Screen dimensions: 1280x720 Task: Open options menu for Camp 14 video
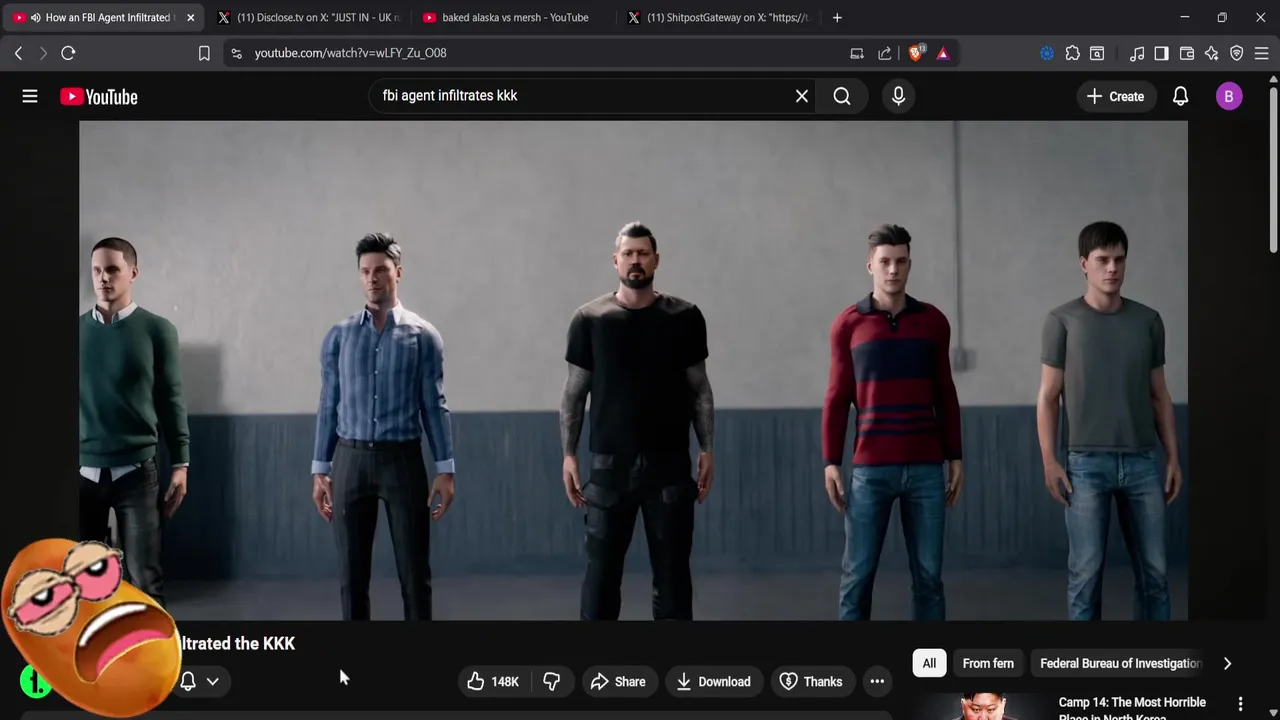click(1240, 704)
